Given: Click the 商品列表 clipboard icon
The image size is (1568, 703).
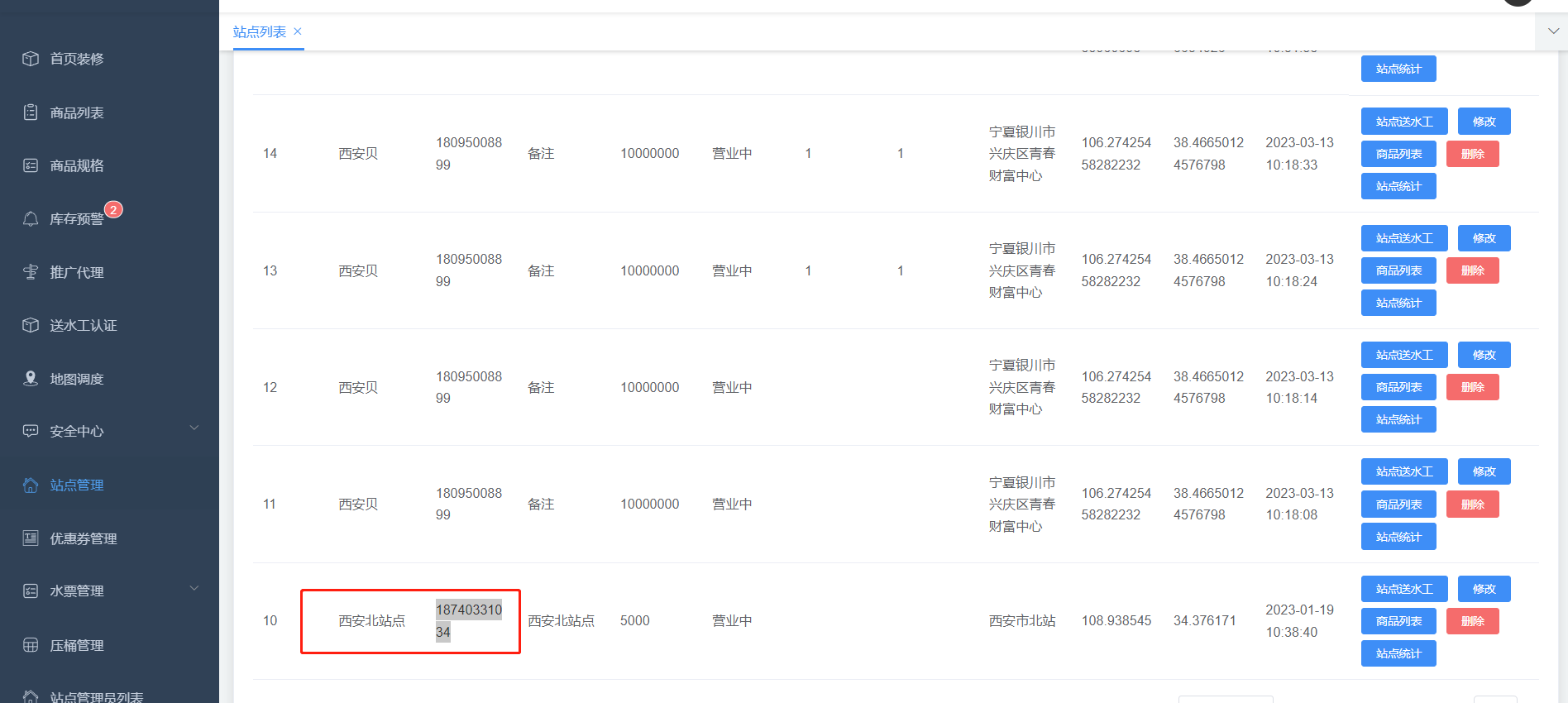Looking at the screenshot, I should (x=31, y=112).
